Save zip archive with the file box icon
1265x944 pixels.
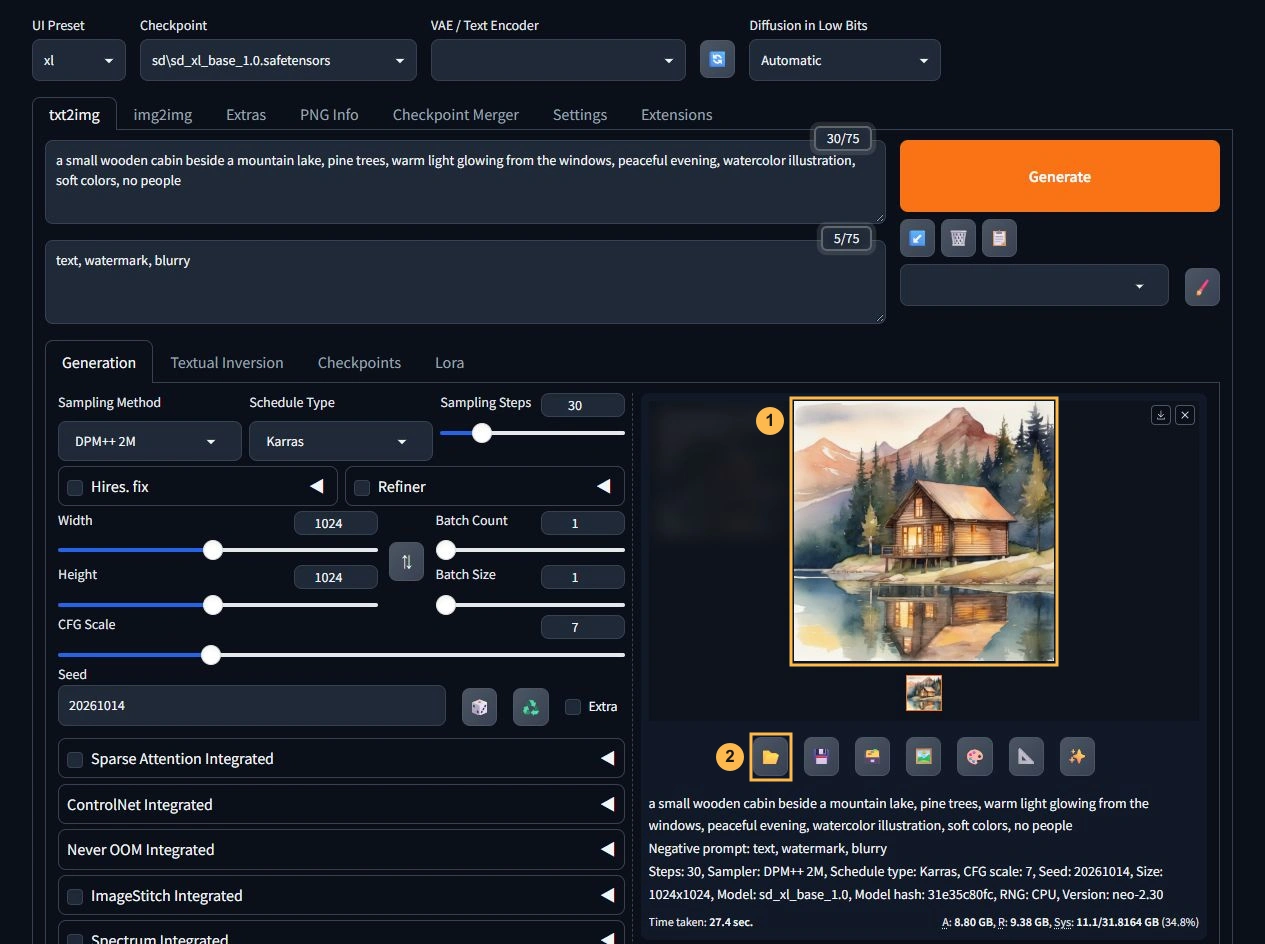point(872,757)
